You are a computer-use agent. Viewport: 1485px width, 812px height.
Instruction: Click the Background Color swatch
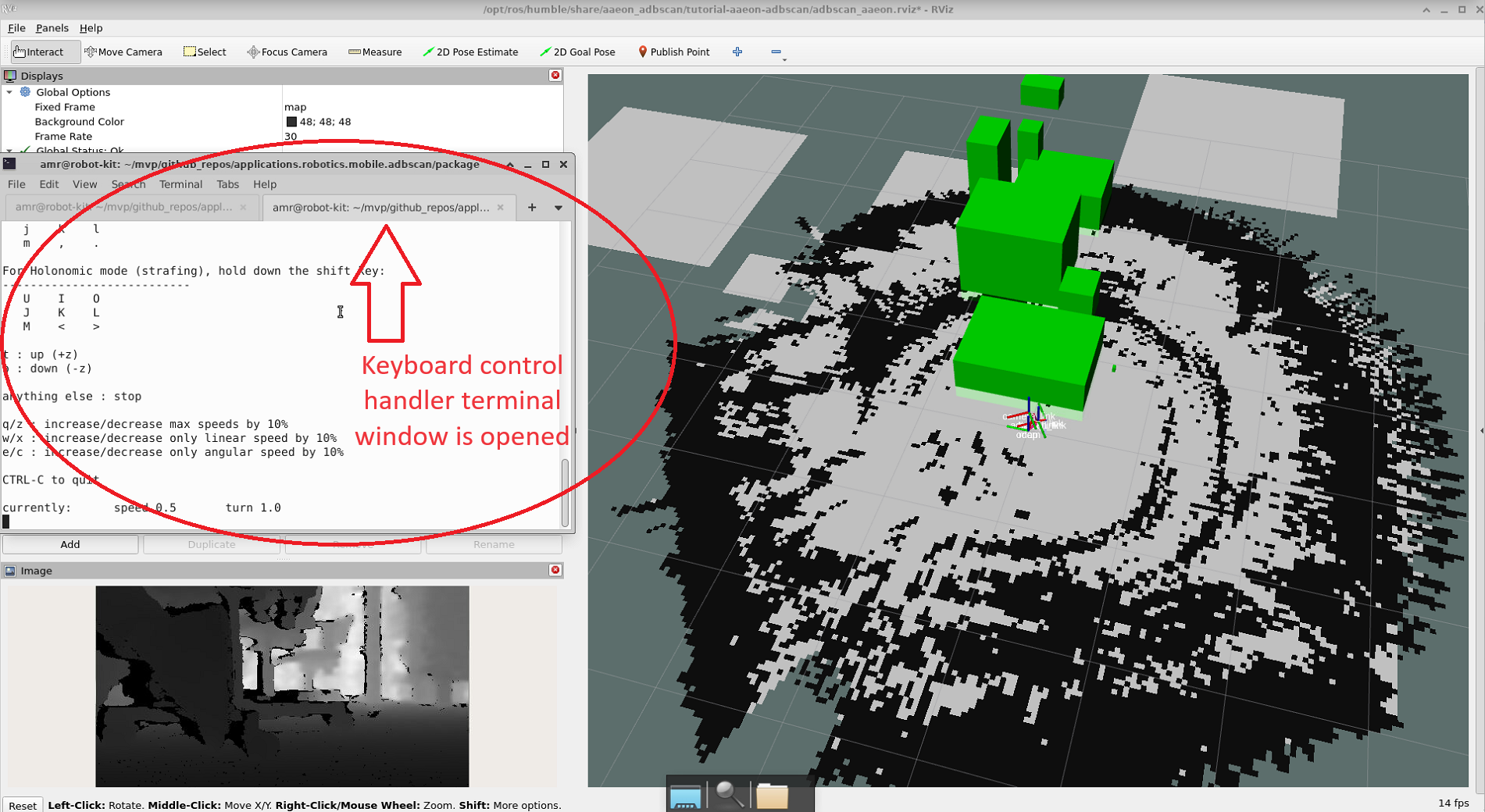[291, 122]
